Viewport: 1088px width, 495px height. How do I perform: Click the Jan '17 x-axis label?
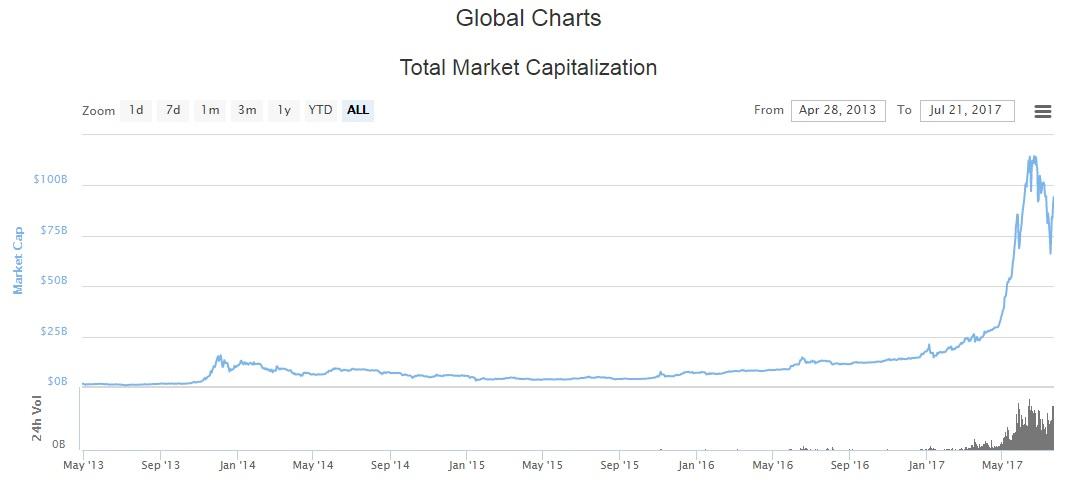point(927,465)
